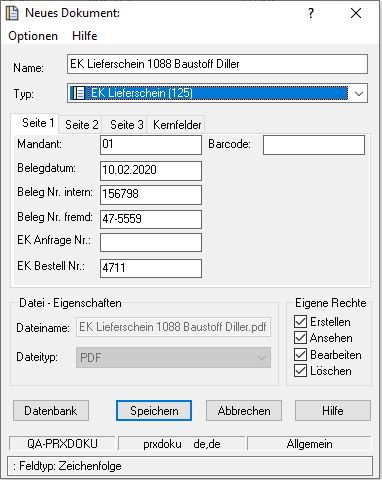Toggle the Bearbeiten checkbox
Image resolution: width=382 pixels, height=480 pixels.
300,355
